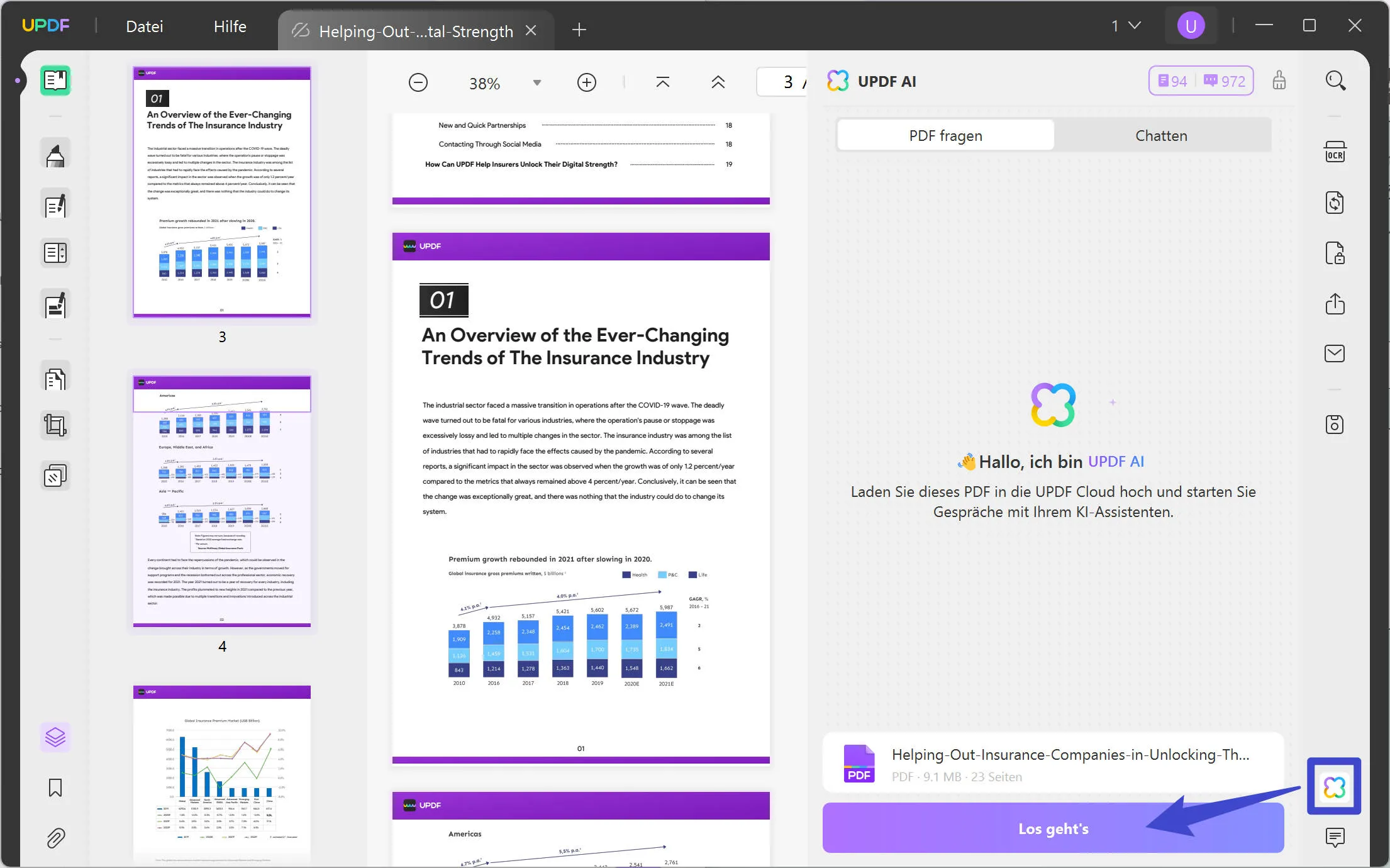Viewport: 1390px width, 868px height.
Task: Click the Helping-Out-Insurance PDF file card
Action: tap(1054, 764)
